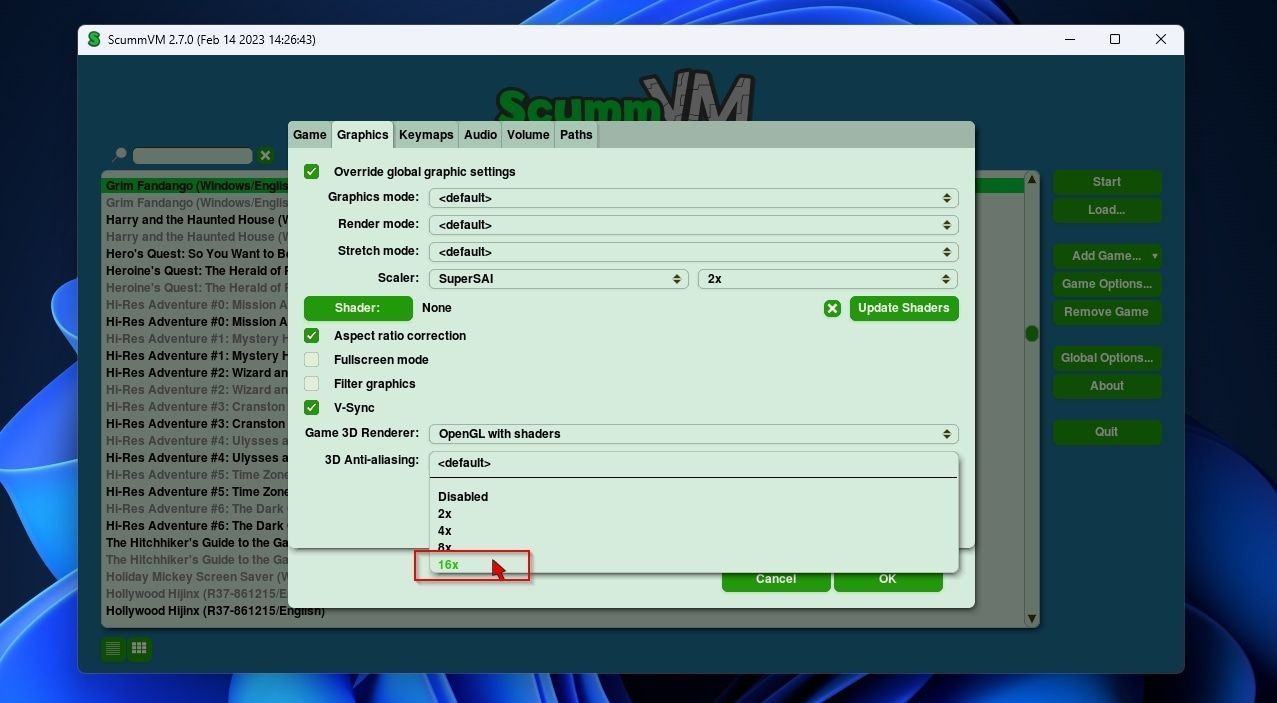The height and width of the screenshot is (703, 1277).
Task: Switch the launcher to list view
Action: 113,648
